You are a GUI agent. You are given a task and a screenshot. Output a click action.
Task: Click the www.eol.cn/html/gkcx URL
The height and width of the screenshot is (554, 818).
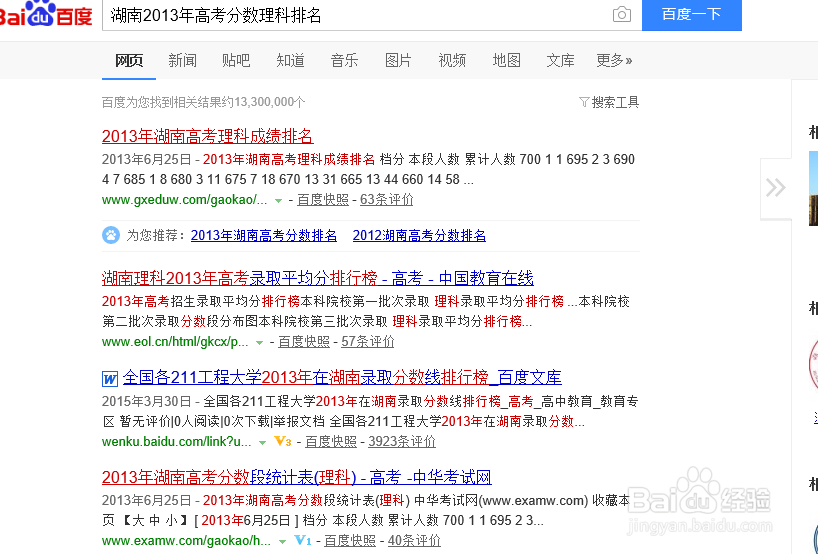click(x=175, y=342)
